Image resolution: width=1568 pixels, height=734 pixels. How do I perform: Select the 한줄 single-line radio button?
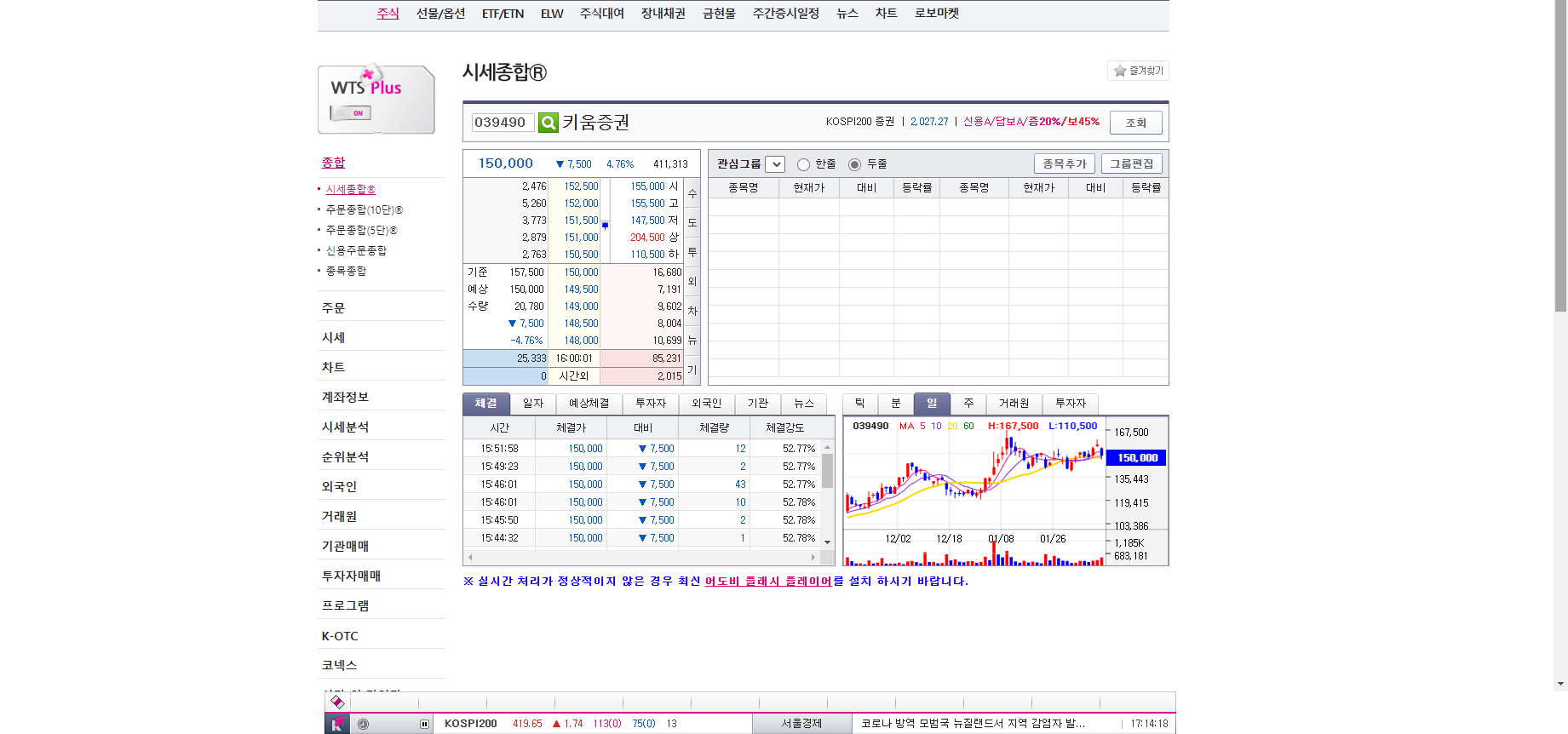click(803, 164)
